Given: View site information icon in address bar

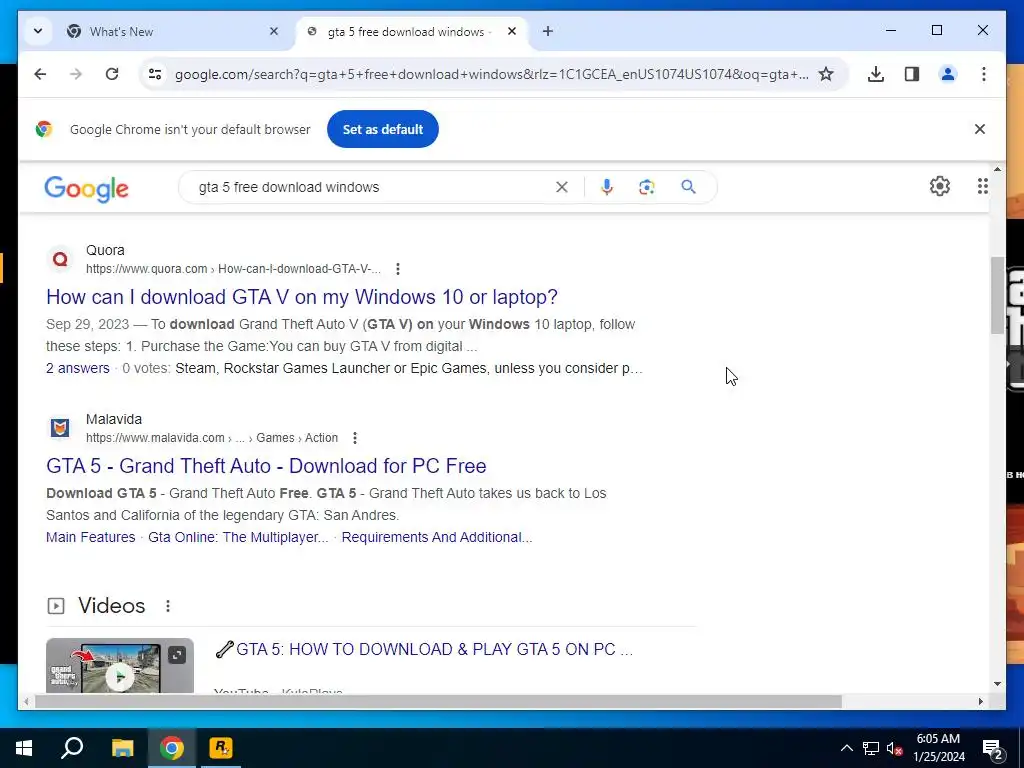Looking at the screenshot, I should point(155,74).
